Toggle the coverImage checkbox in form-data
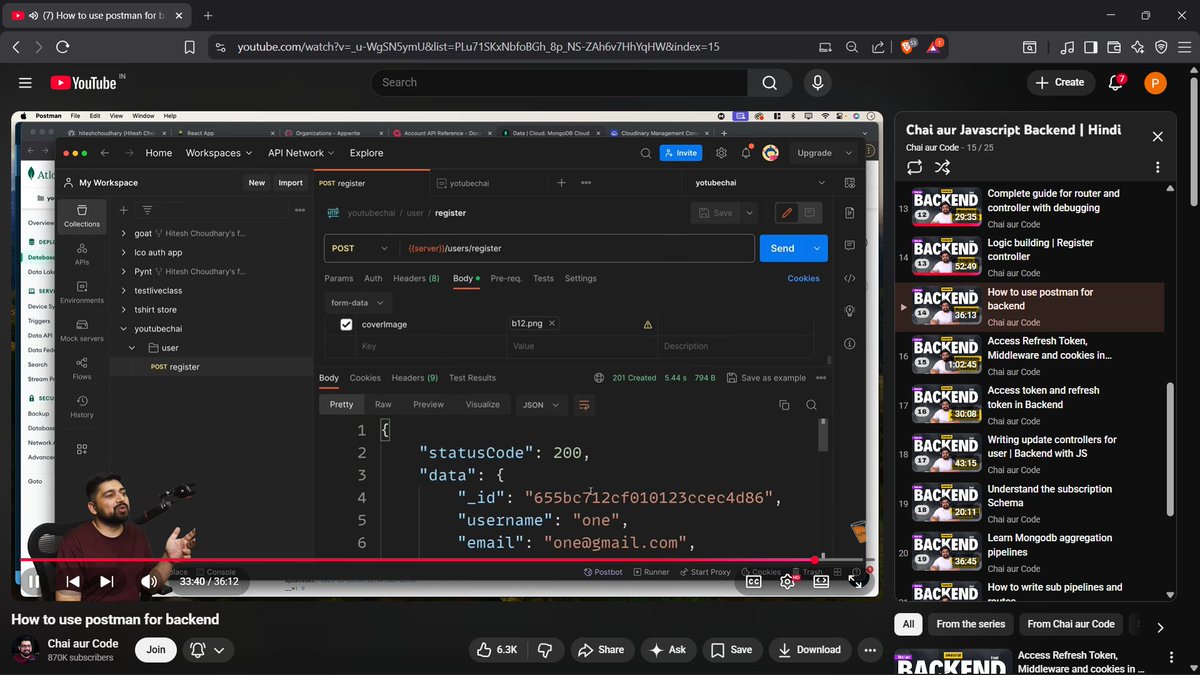The width and height of the screenshot is (1200, 675). (346, 324)
